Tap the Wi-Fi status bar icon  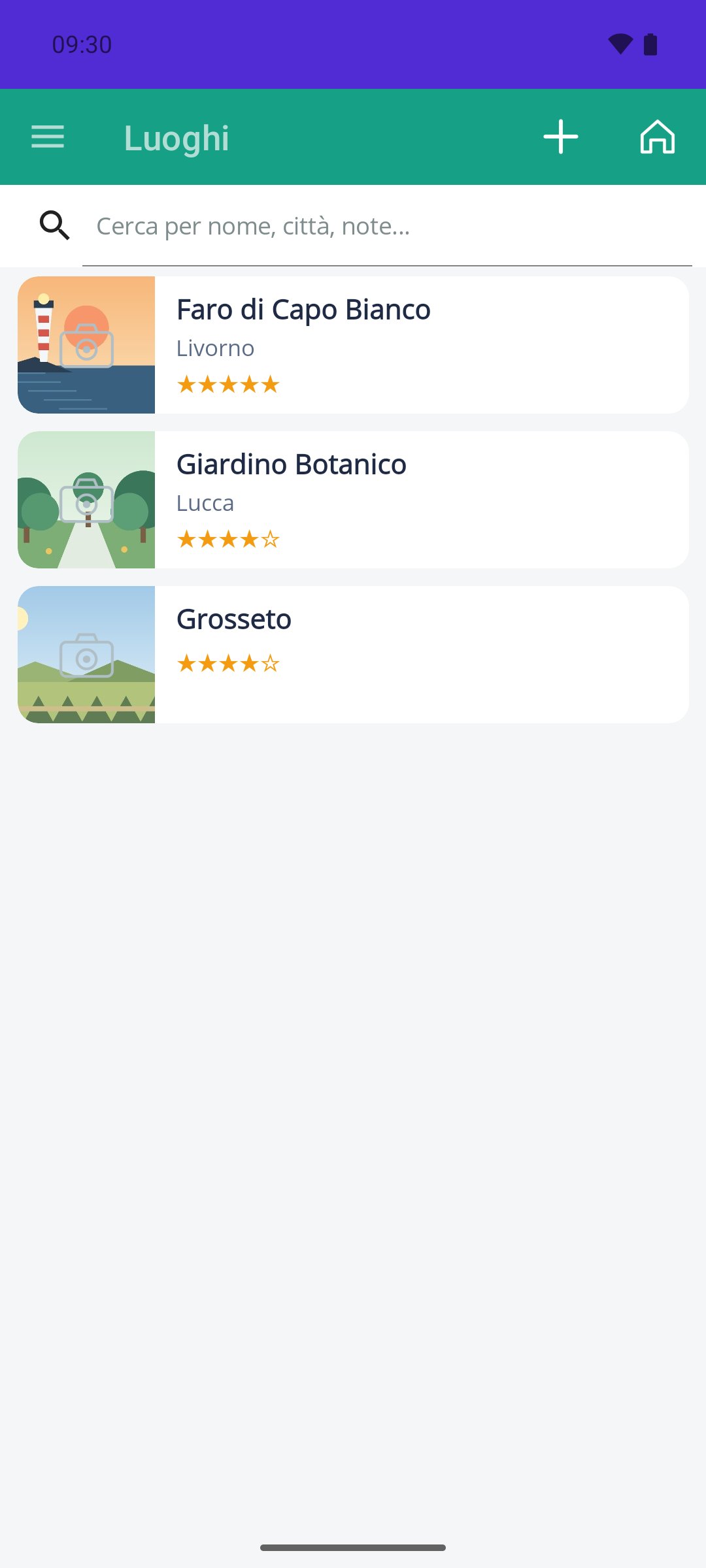(x=620, y=44)
